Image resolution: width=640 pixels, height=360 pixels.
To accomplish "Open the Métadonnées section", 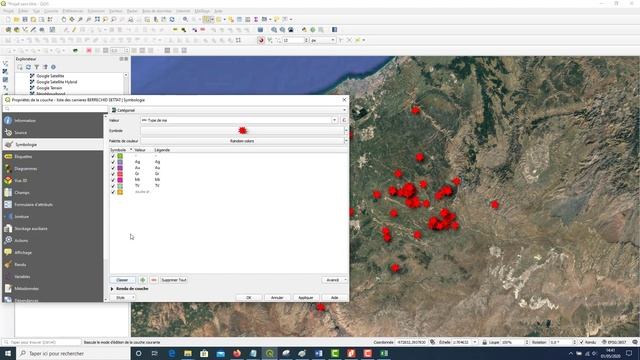I will [53, 289].
